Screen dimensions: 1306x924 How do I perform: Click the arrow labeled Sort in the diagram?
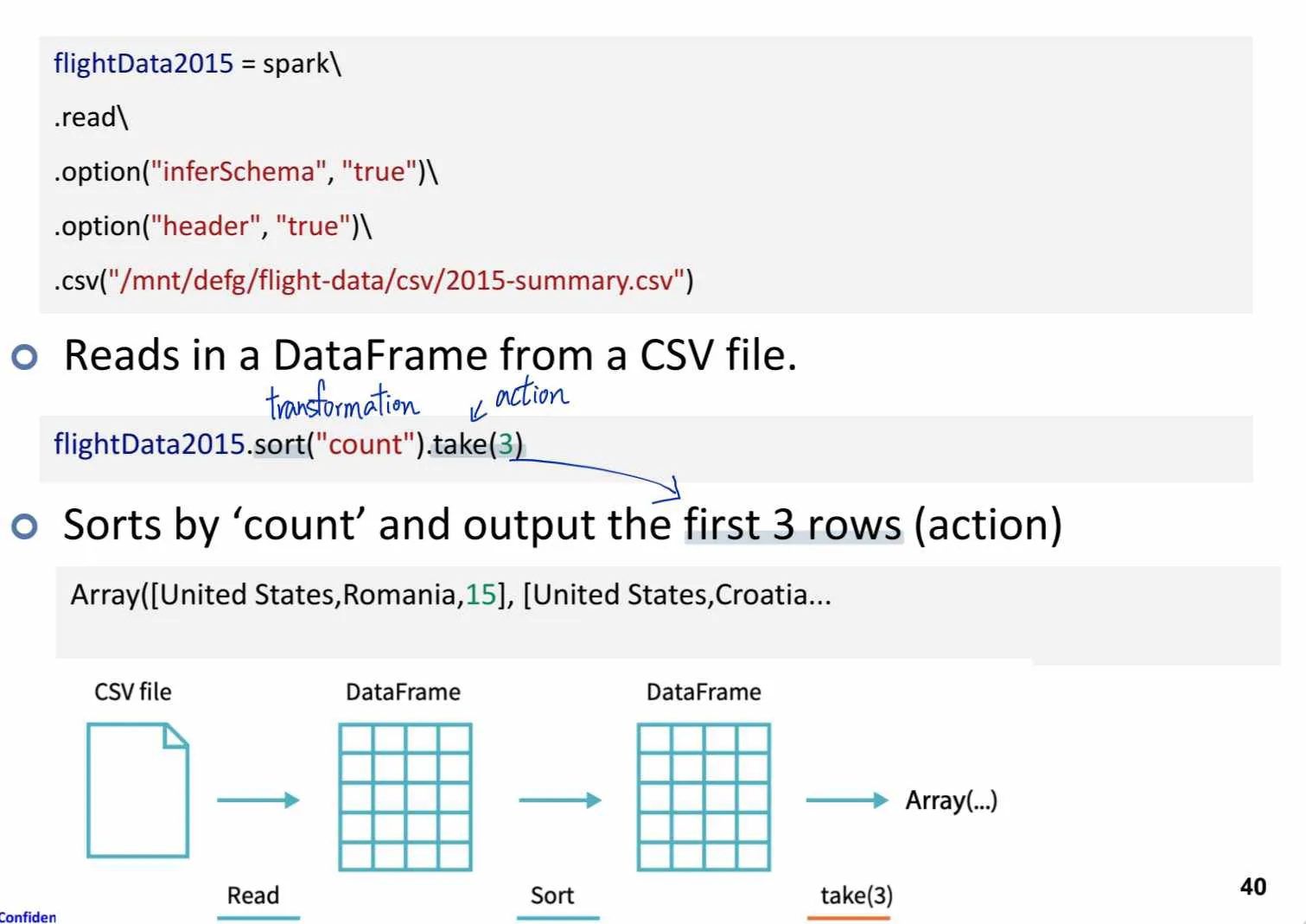558,800
